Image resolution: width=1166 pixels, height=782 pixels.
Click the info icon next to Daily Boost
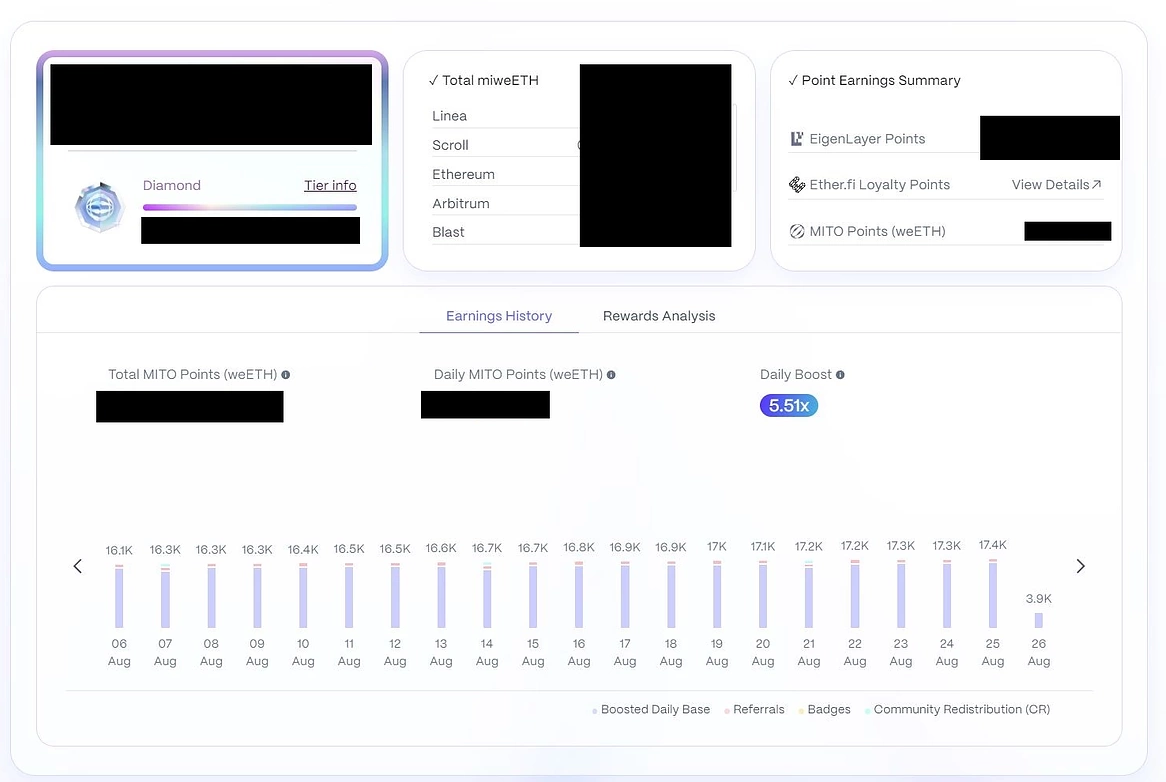coord(840,375)
